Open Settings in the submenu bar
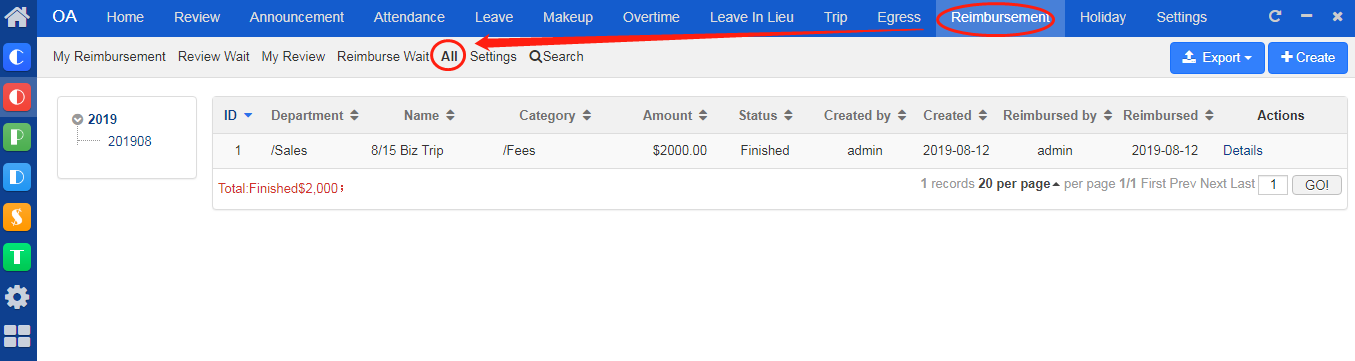This screenshot has height=361, width=1355. coord(493,57)
